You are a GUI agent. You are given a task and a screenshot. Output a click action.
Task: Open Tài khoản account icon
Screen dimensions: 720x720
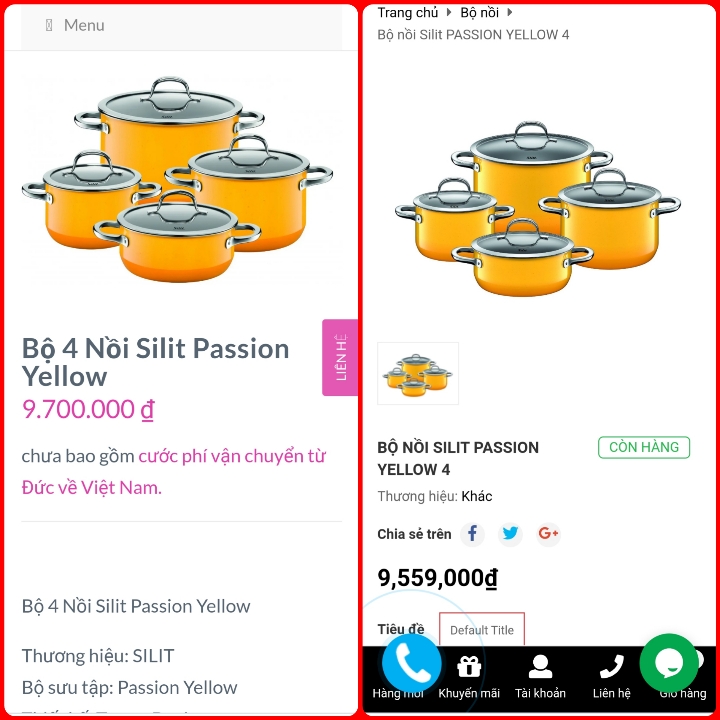(540, 666)
